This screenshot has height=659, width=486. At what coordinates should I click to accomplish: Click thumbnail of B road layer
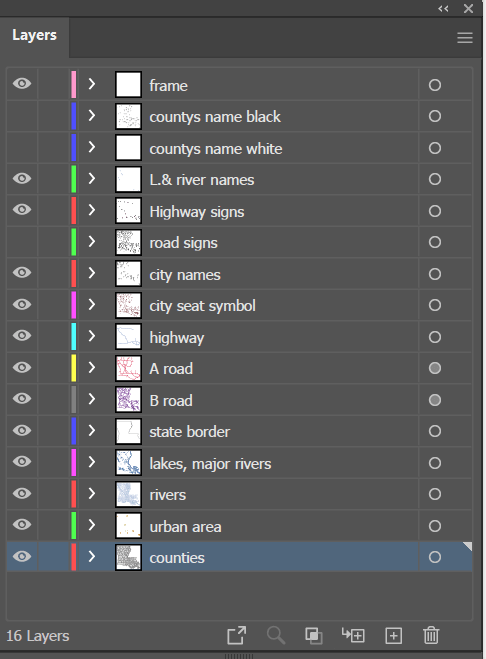pos(128,400)
